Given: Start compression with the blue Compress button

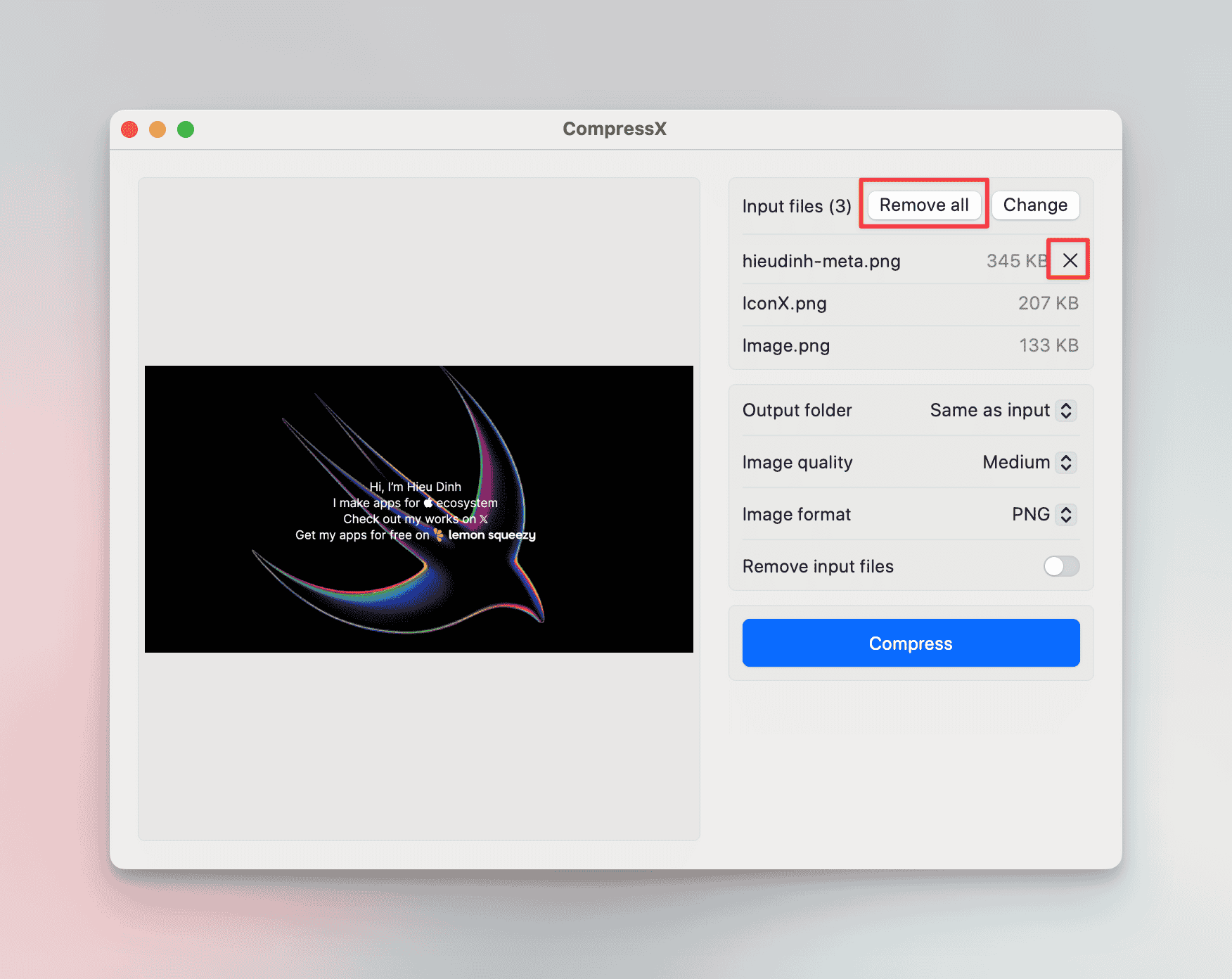Looking at the screenshot, I should (910, 643).
